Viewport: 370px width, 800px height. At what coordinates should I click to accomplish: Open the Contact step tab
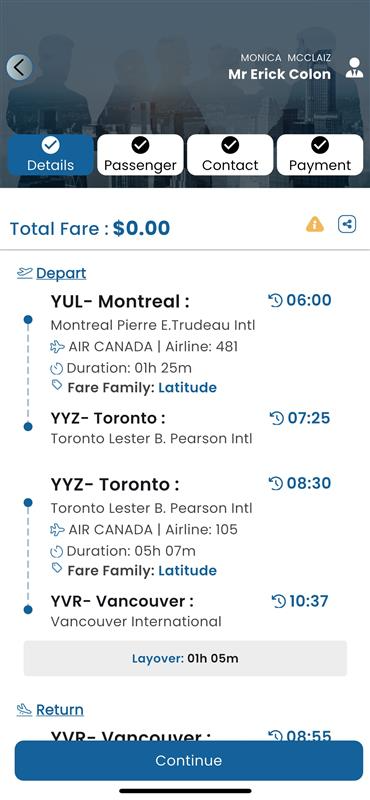click(230, 155)
